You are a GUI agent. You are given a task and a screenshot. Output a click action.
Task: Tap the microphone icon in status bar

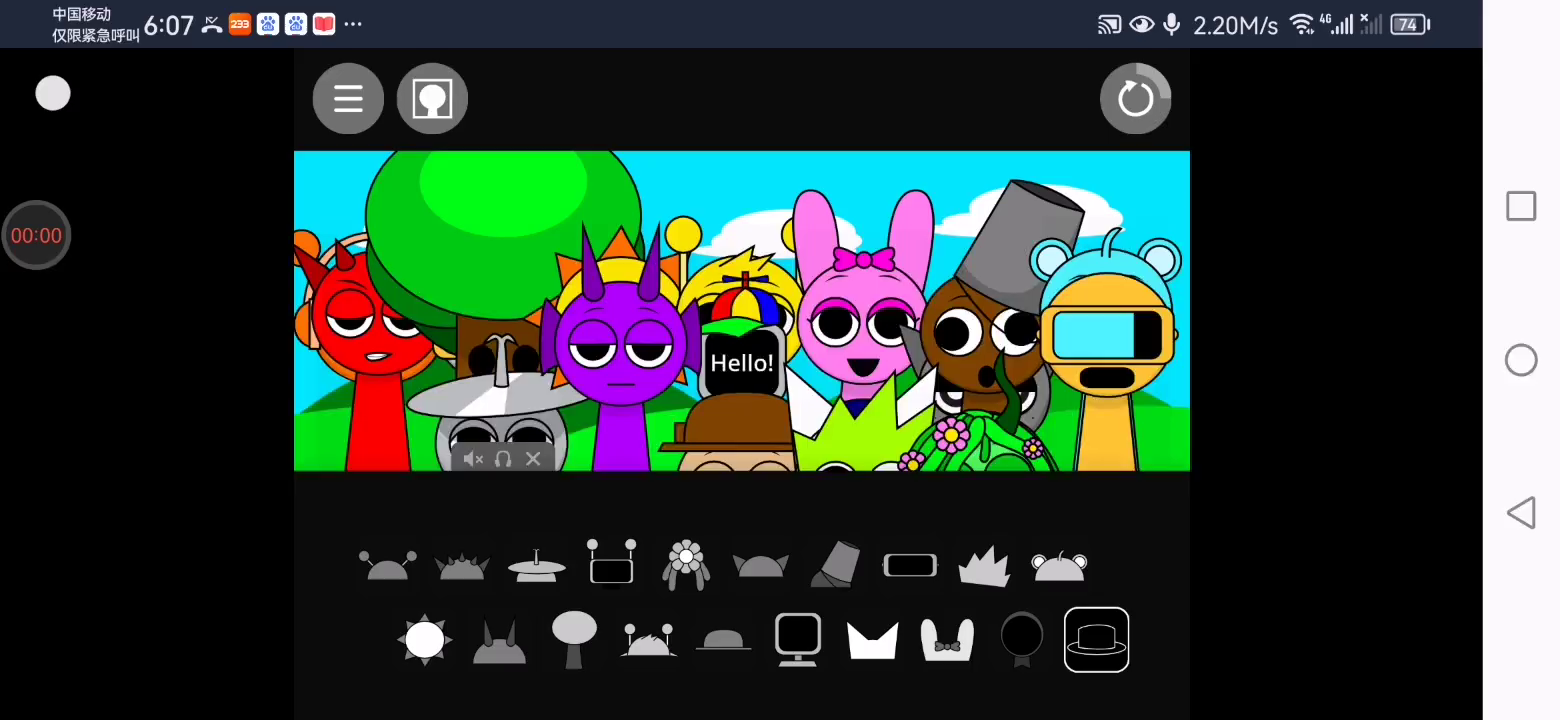tap(1172, 24)
